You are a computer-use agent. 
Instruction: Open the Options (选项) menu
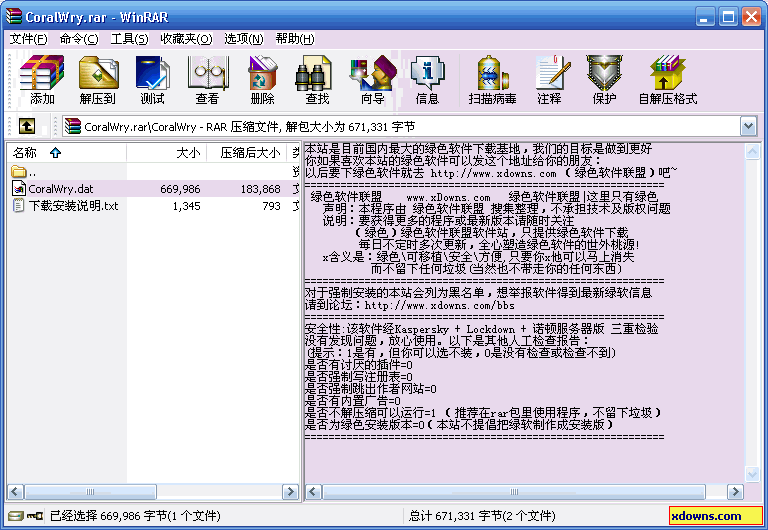coord(243,39)
